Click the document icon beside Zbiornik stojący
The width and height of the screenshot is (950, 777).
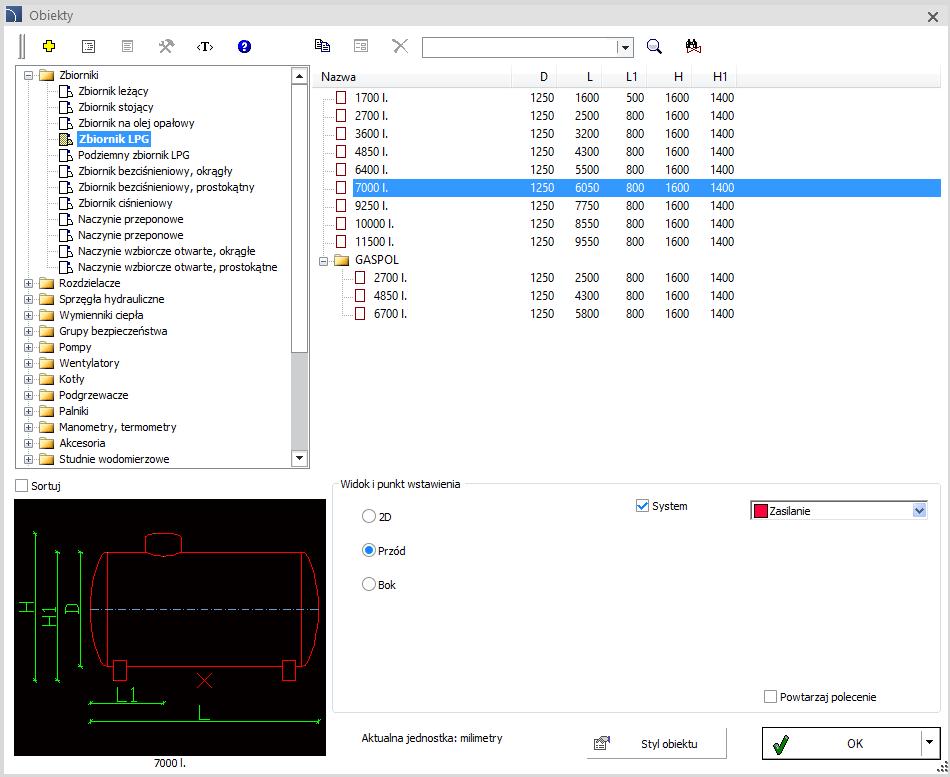tap(66, 107)
